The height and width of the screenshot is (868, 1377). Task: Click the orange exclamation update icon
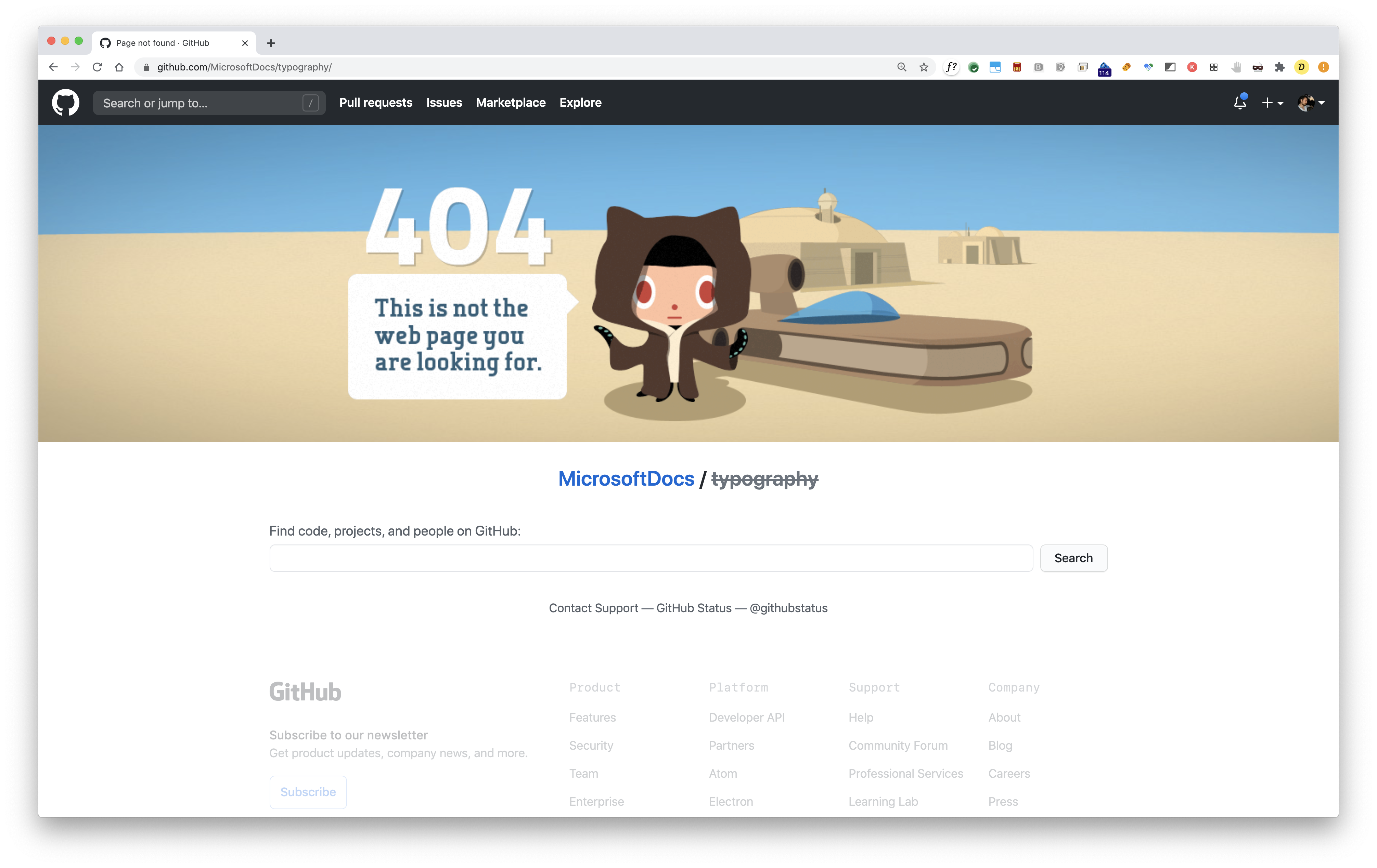[1323, 67]
